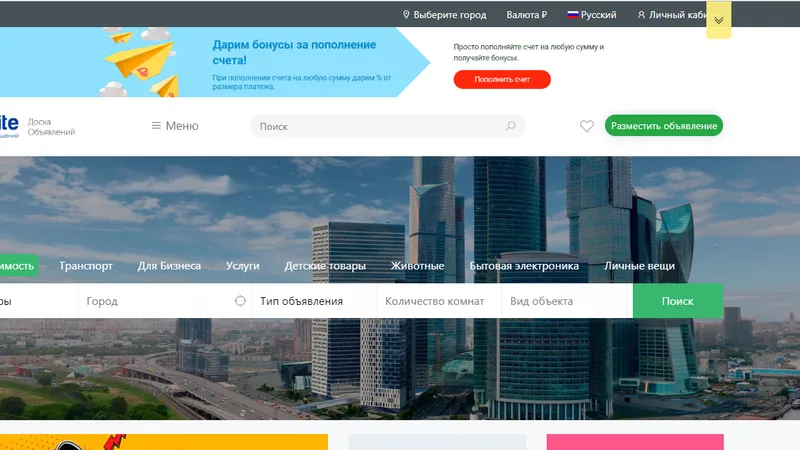The image size is (800, 450).
Task: Click the magnifier icon in search field
Action: pyautogui.click(x=511, y=126)
